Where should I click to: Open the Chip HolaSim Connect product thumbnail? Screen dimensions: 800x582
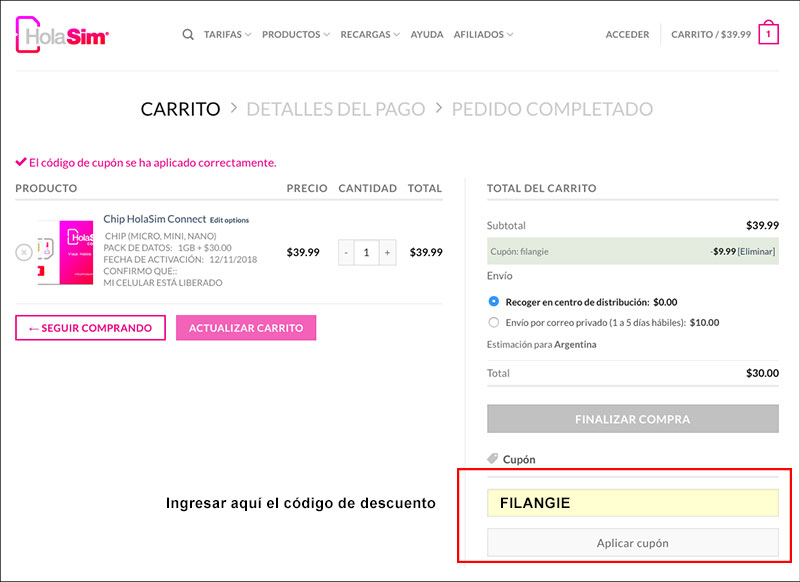(x=65, y=252)
